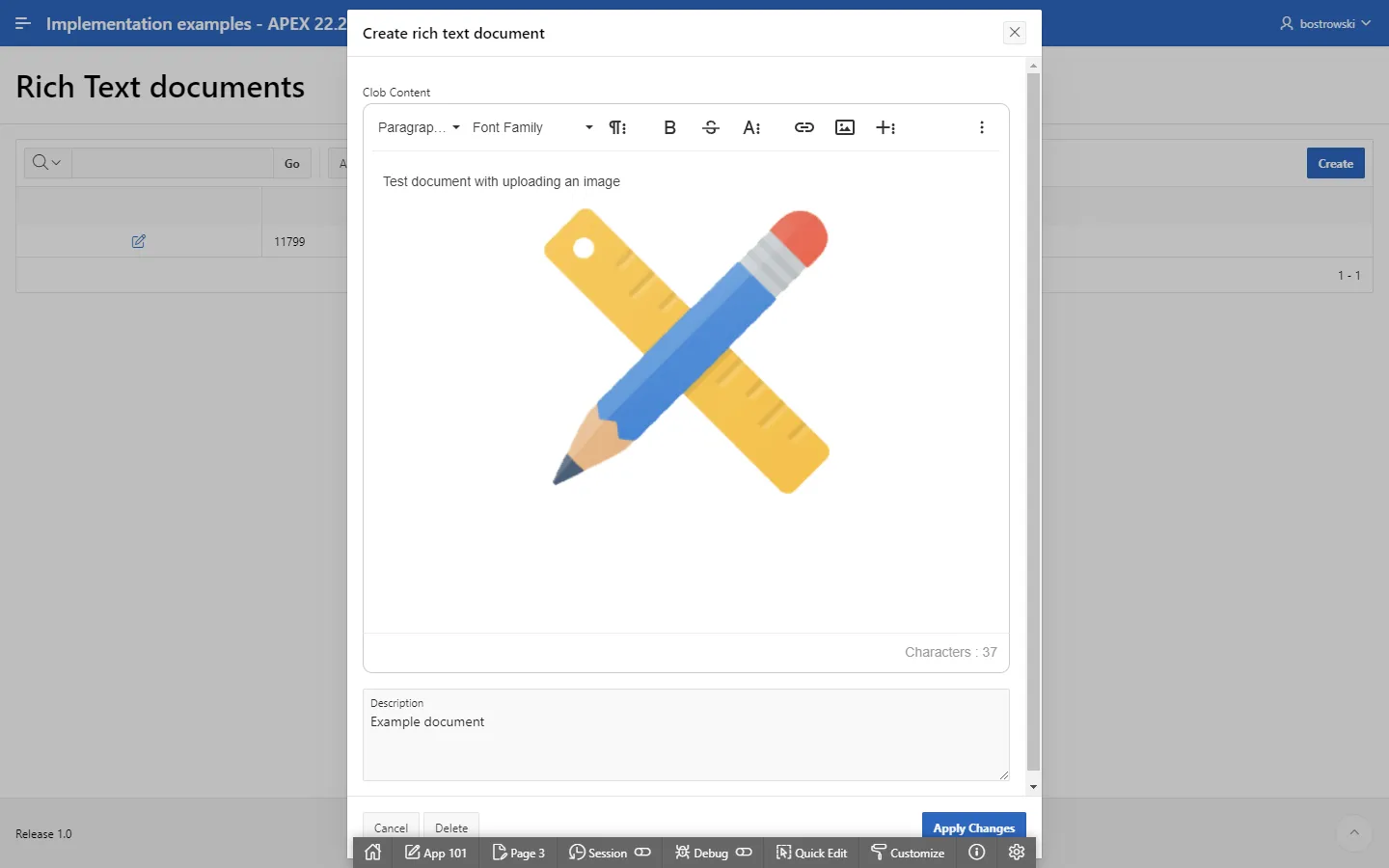Click the insert image icon
This screenshot has height=868, width=1389.
pos(845,127)
